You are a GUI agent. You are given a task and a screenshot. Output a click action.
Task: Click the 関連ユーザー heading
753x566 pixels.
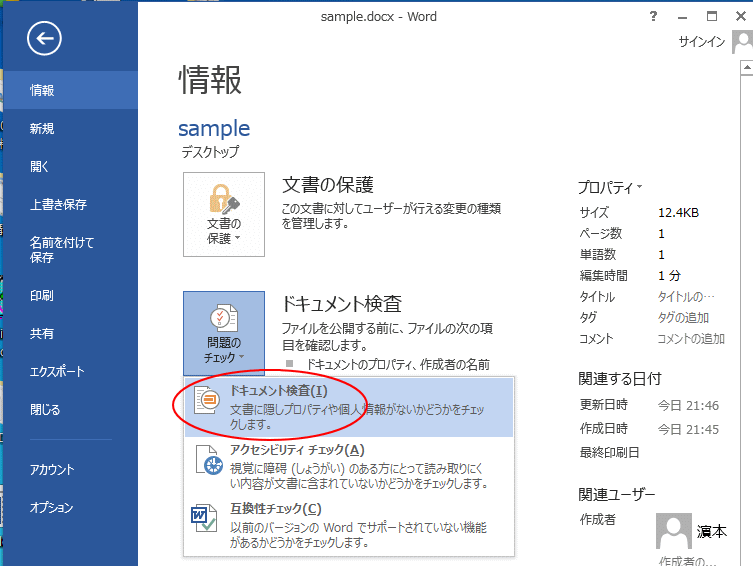617,494
